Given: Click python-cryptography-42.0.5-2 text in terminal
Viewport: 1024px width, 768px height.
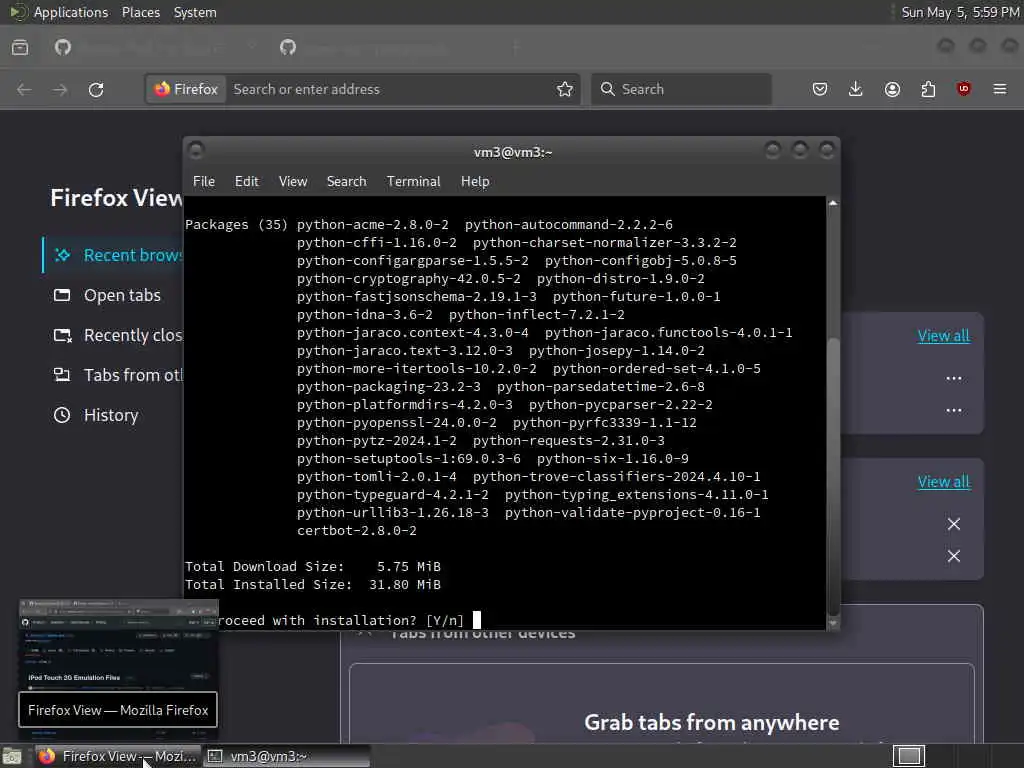Looking at the screenshot, I should coord(409,279).
